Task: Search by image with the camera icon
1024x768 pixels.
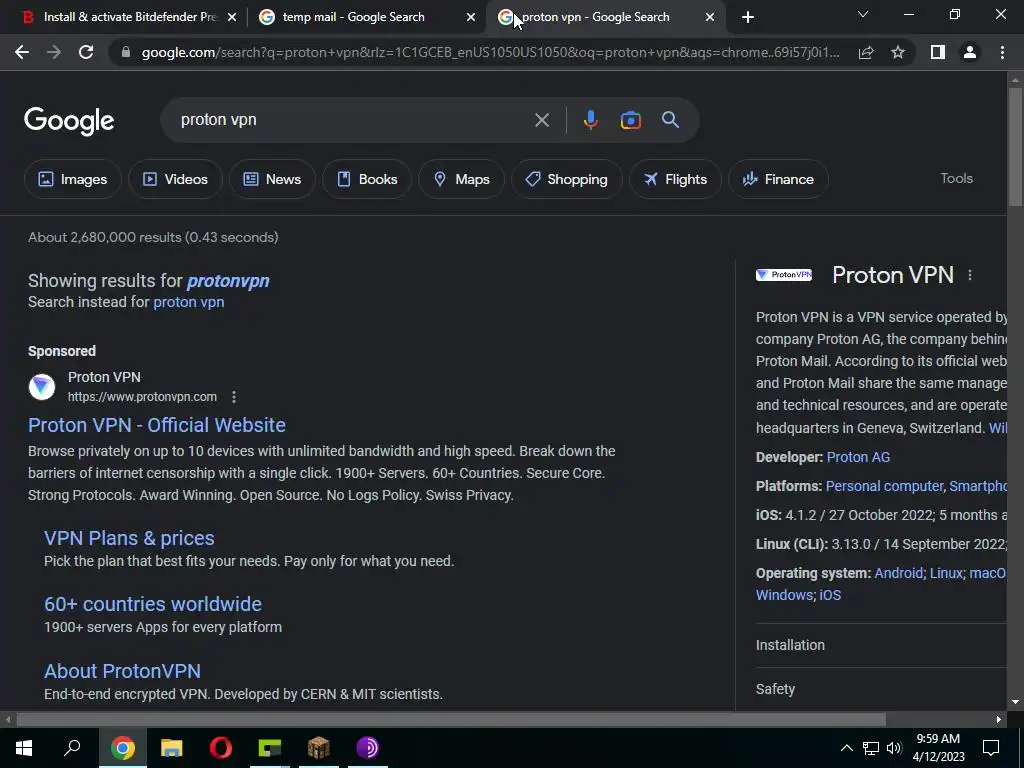Action: [630, 120]
